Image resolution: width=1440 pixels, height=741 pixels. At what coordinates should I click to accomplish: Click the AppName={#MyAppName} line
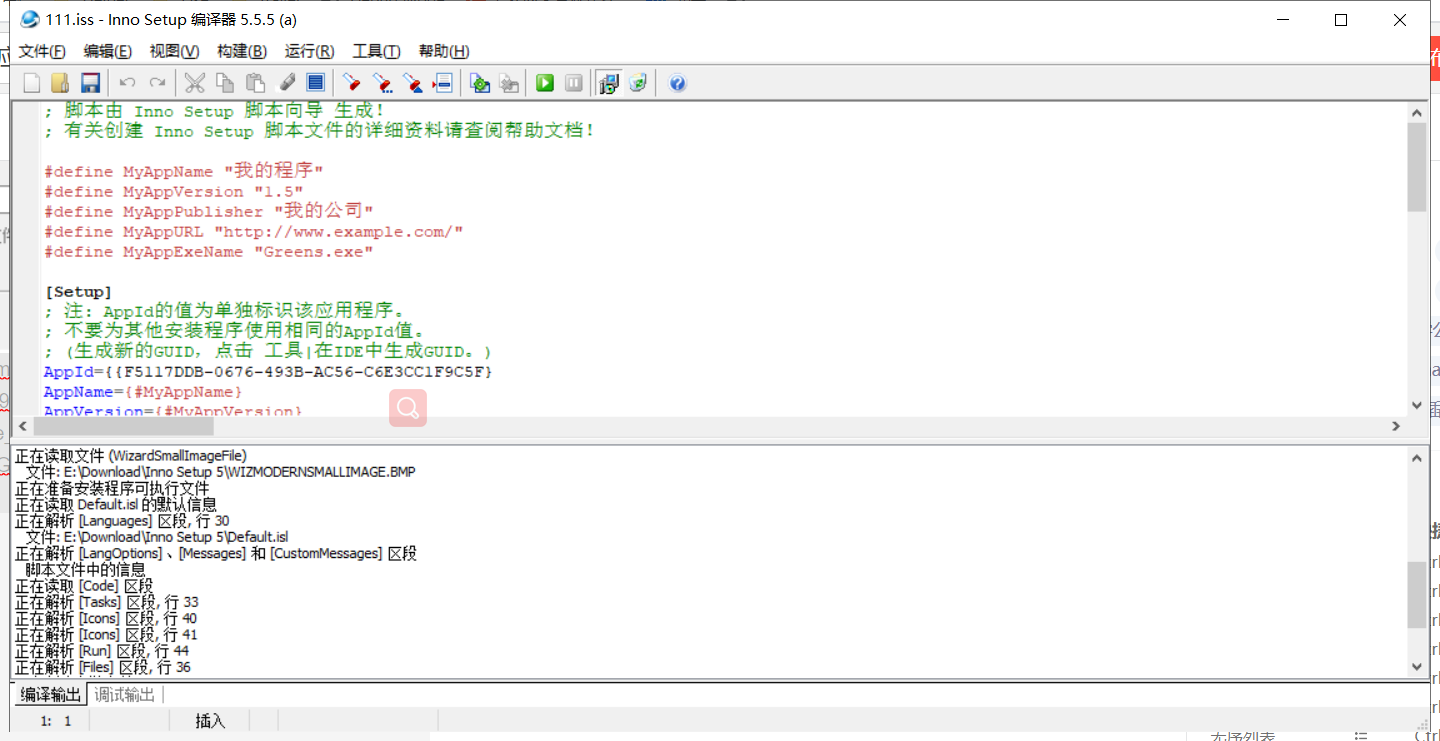(144, 392)
